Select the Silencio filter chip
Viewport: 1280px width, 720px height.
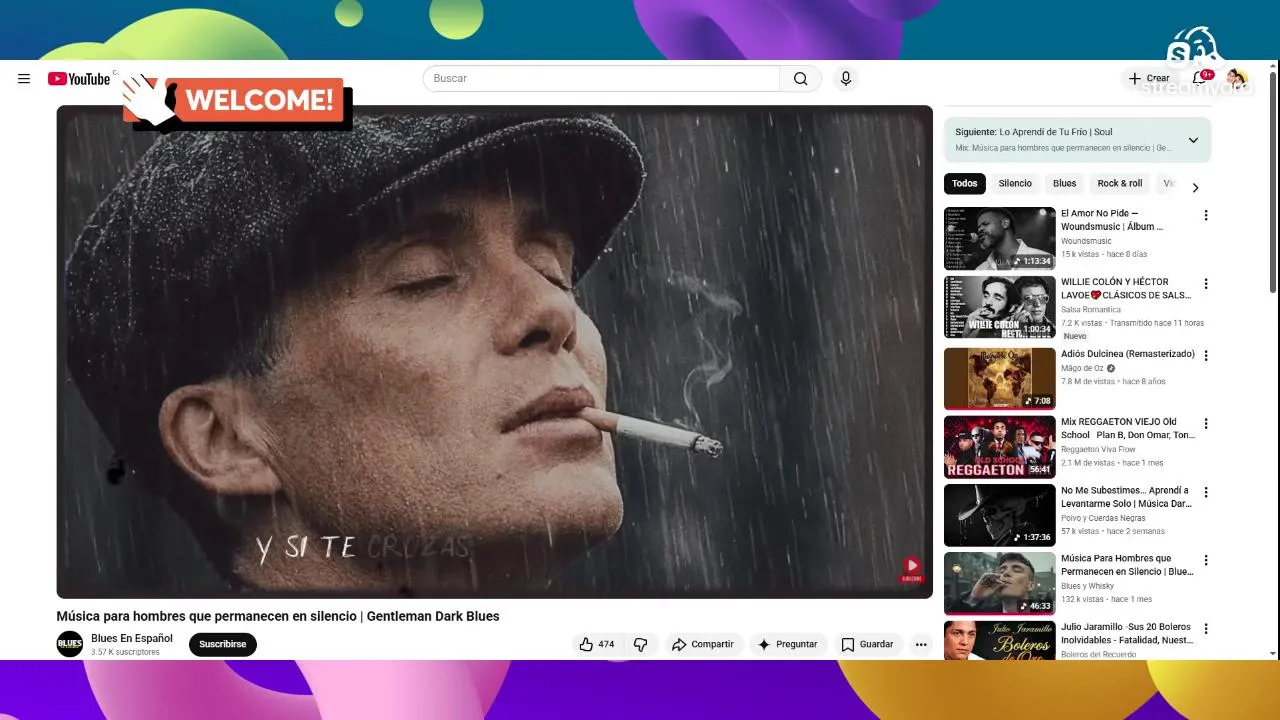pyautogui.click(x=1015, y=184)
